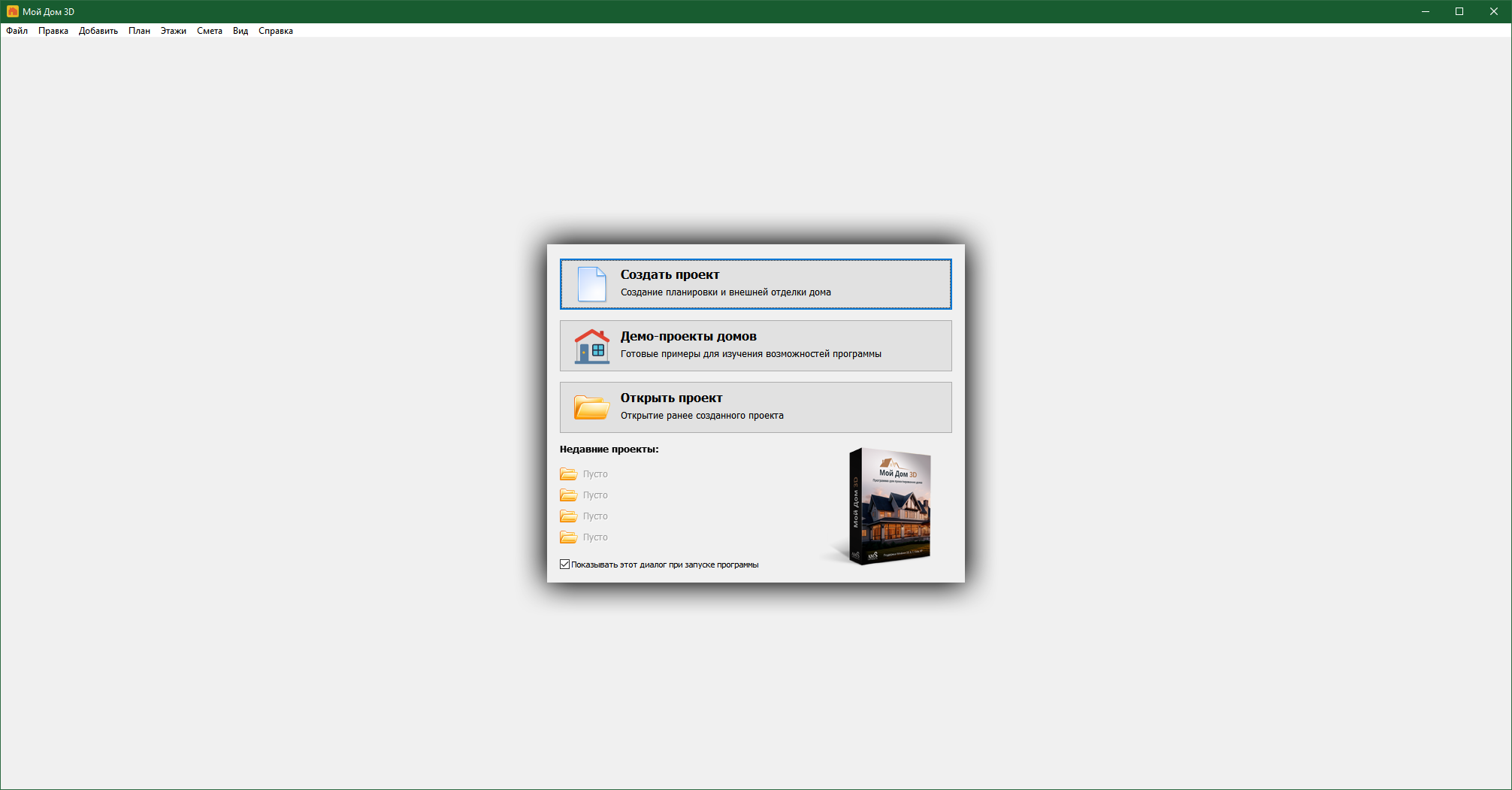Open the Добавить menu
Screen dimensions: 1512x790
98,31
